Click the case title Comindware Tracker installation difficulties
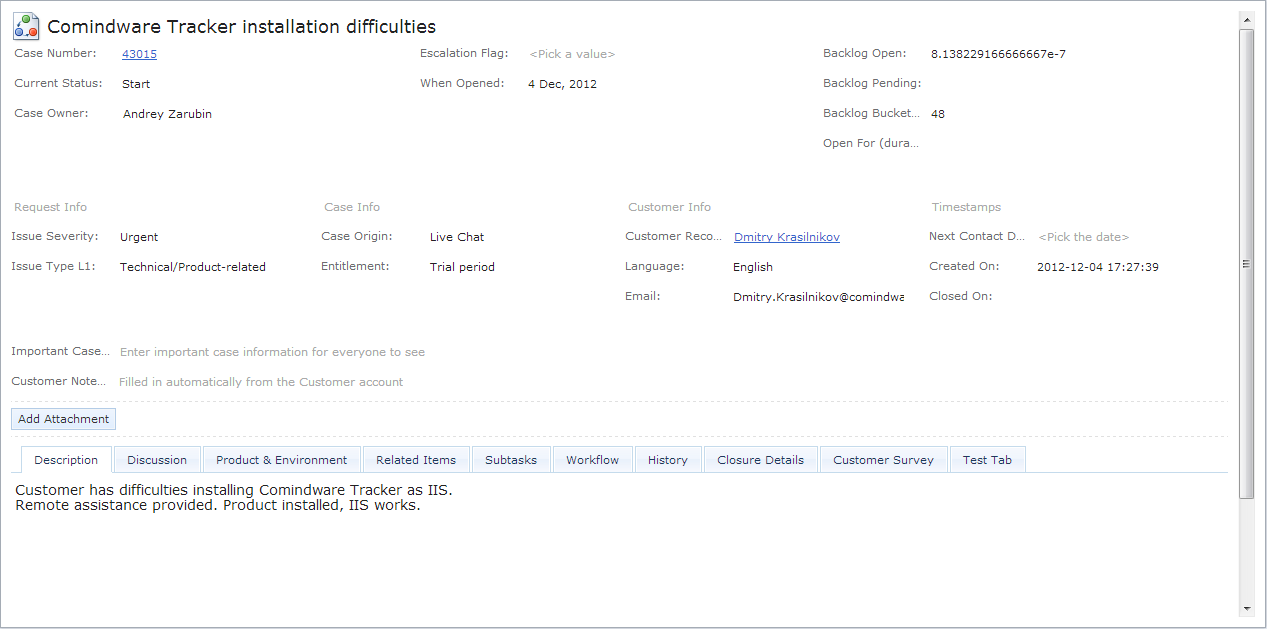The image size is (1267, 629). point(242,27)
